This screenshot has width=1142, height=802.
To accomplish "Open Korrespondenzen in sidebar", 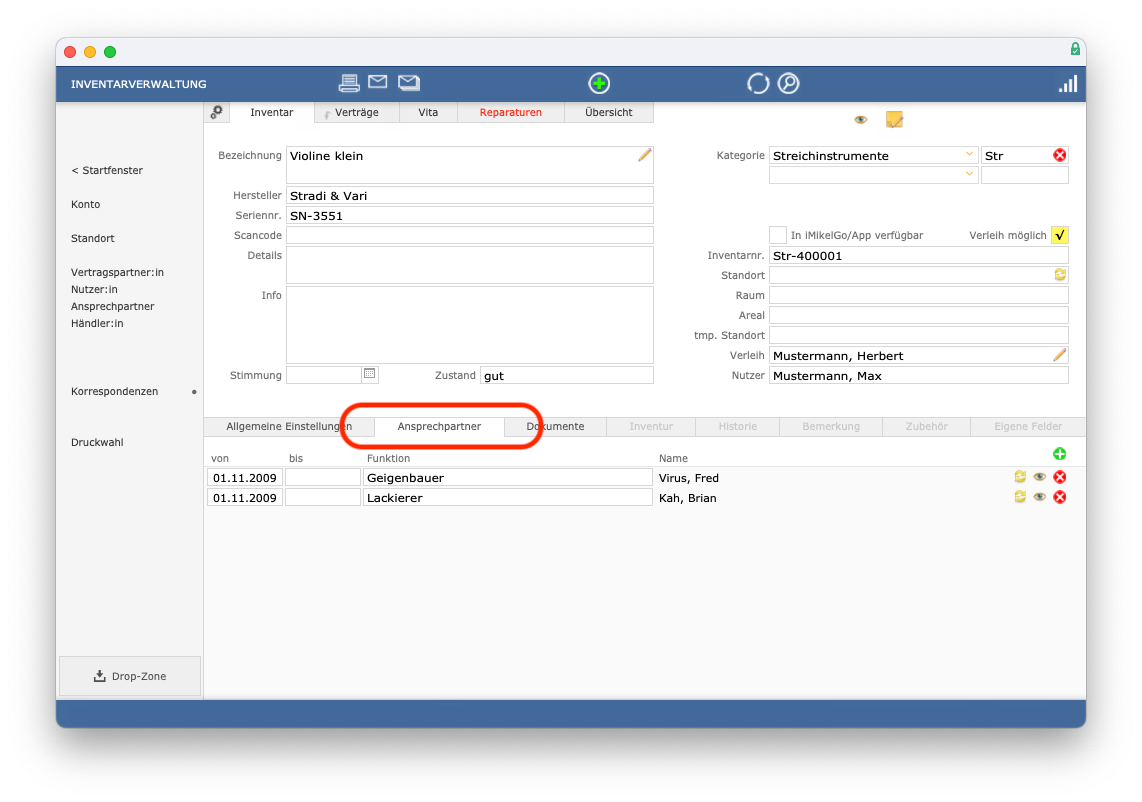I will 114,391.
